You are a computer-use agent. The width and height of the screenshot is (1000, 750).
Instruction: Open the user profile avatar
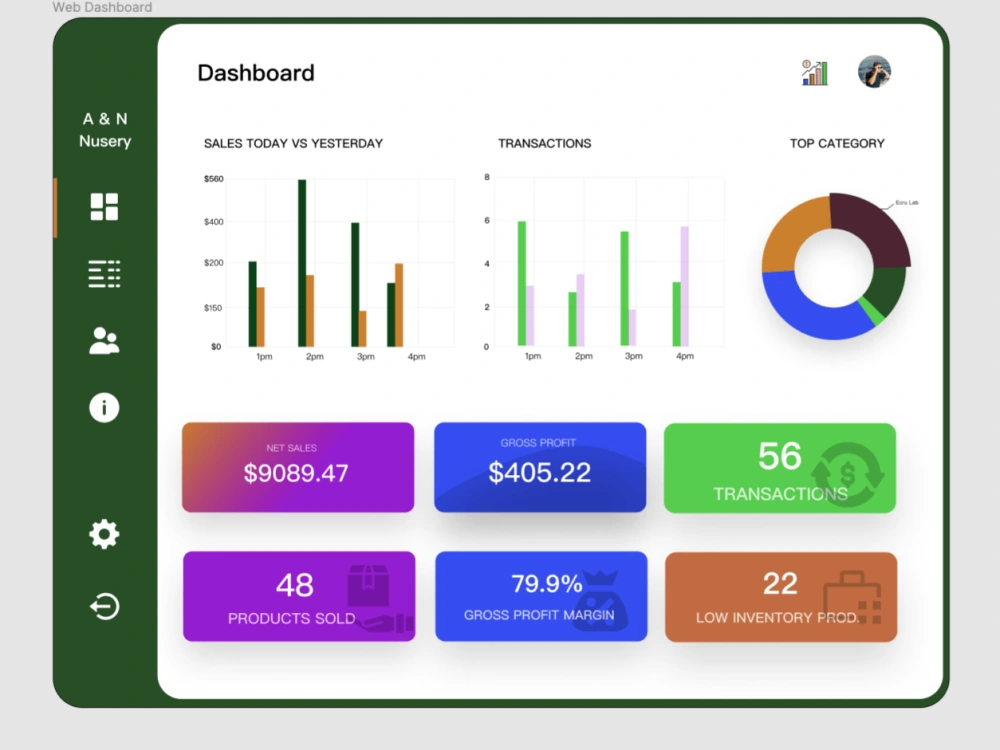click(874, 71)
